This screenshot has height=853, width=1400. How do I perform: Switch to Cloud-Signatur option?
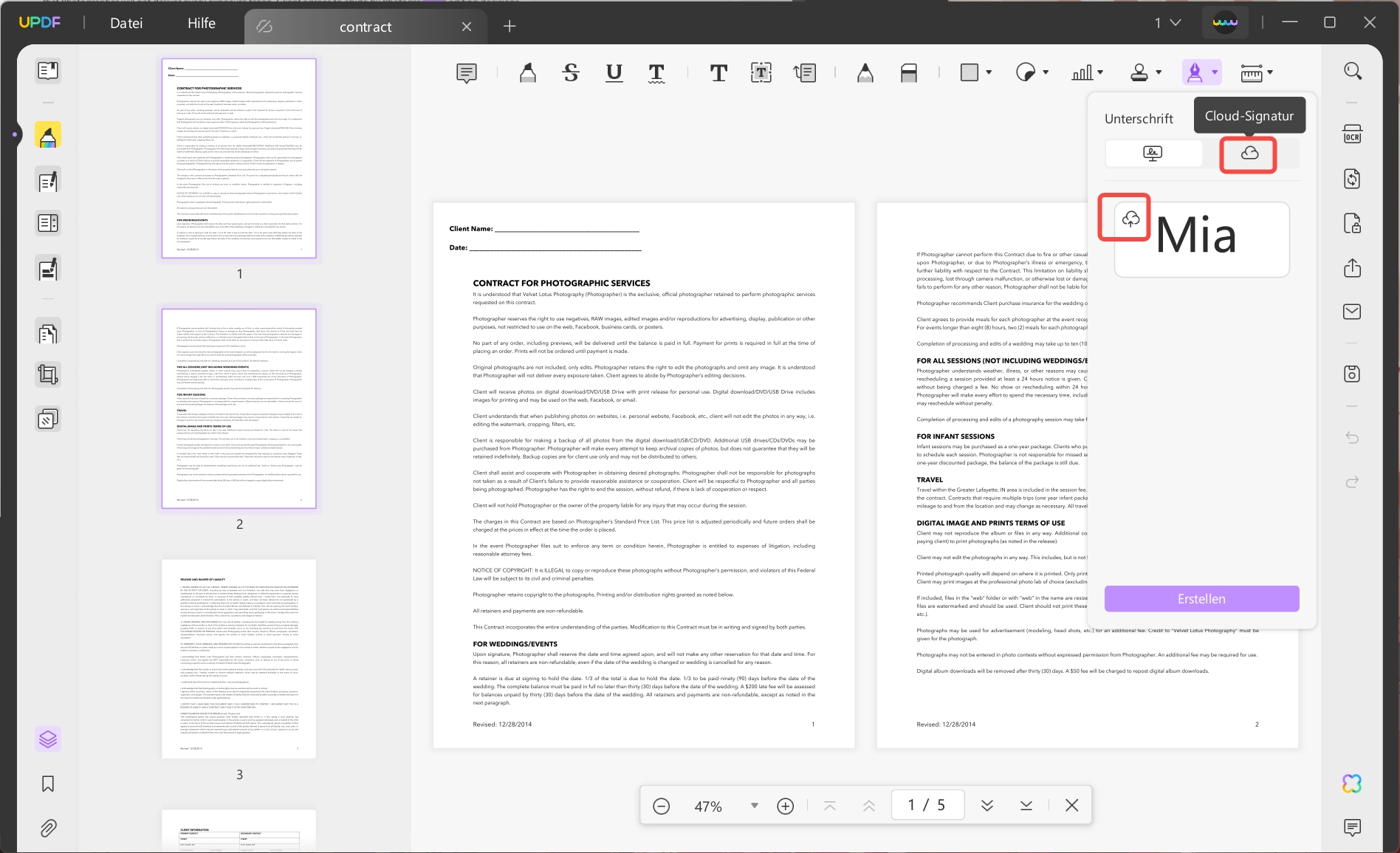pos(1250,154)
